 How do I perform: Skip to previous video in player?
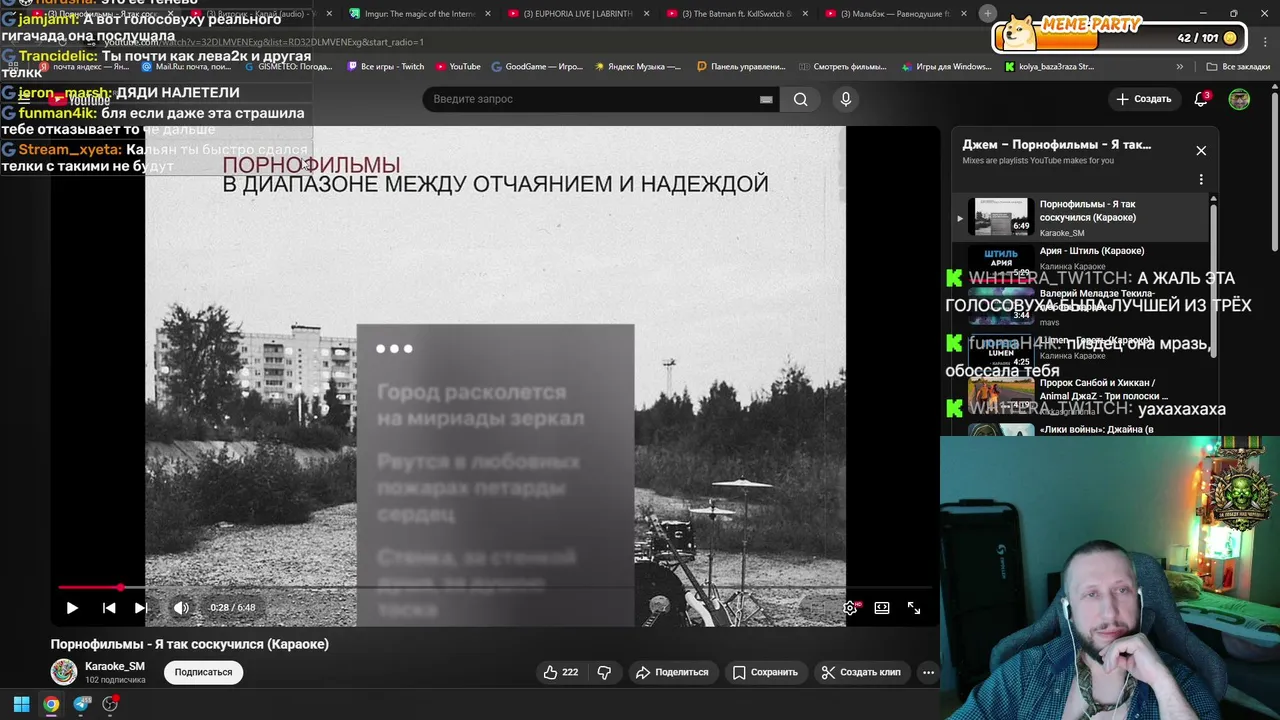(109, 607)
